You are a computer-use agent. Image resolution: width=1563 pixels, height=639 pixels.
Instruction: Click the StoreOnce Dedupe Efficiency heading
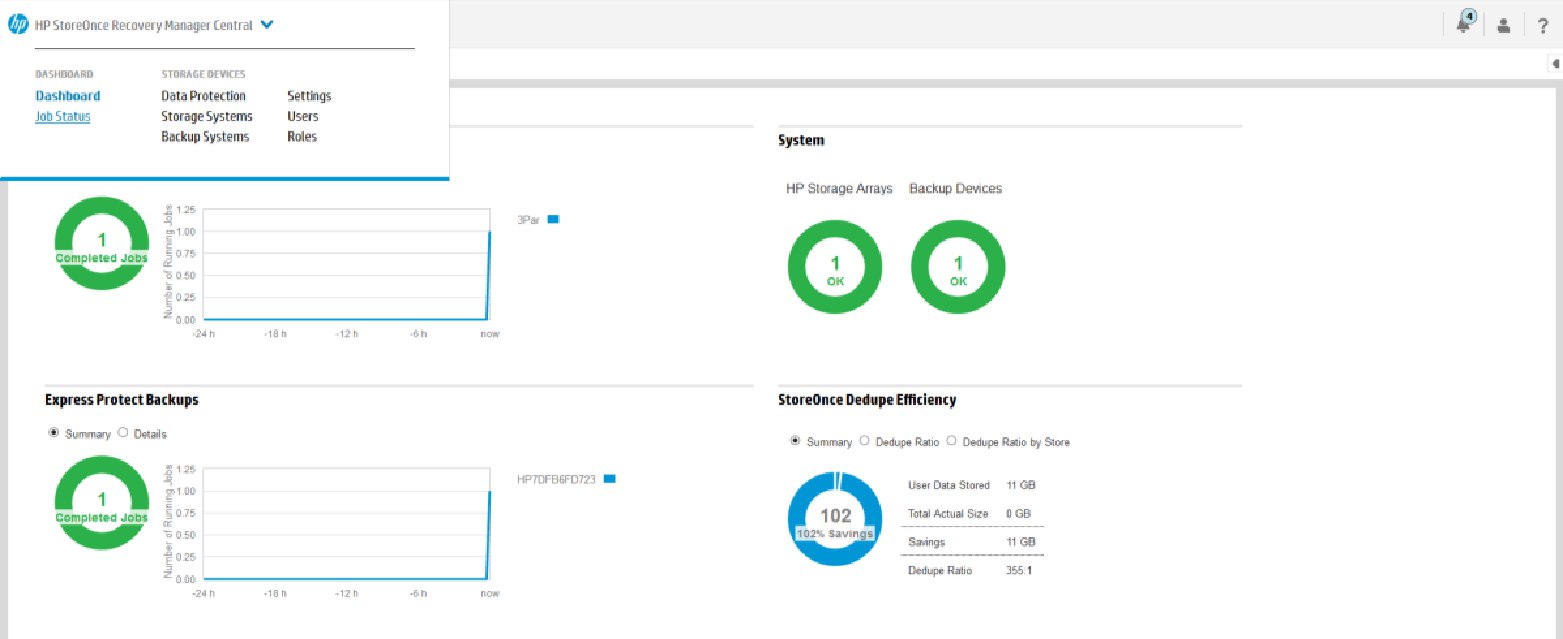867,399
